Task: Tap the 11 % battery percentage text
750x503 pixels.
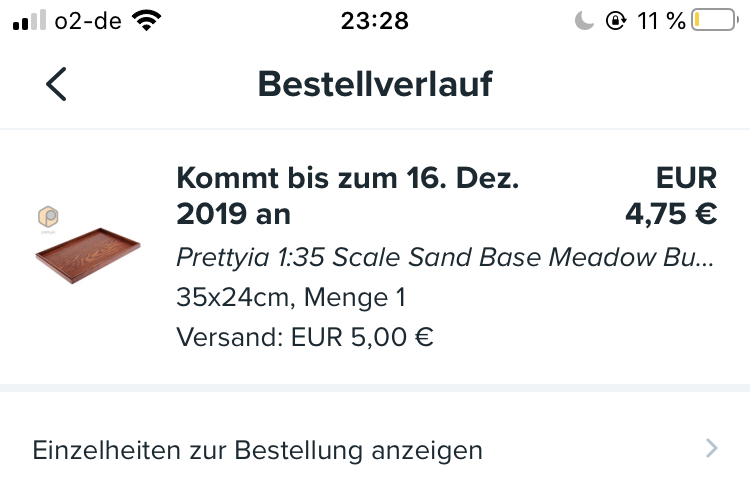Action: (660, 21)
